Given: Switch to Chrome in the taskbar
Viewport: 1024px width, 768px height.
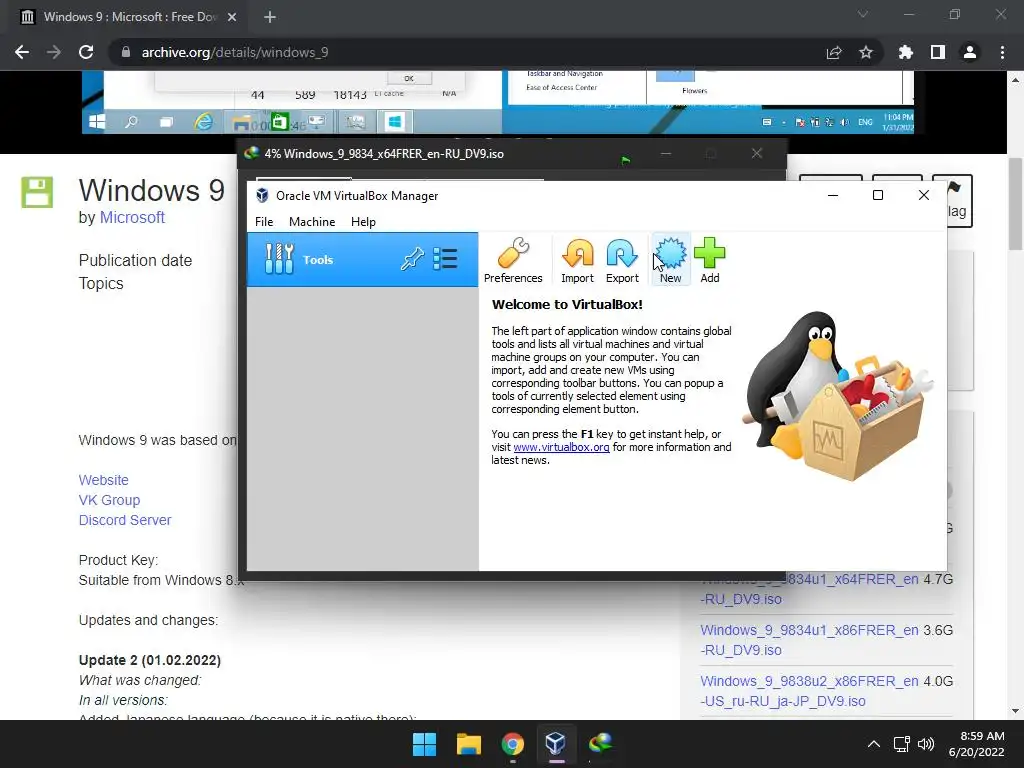Looking at the screenshot, I should coord(513,744).
